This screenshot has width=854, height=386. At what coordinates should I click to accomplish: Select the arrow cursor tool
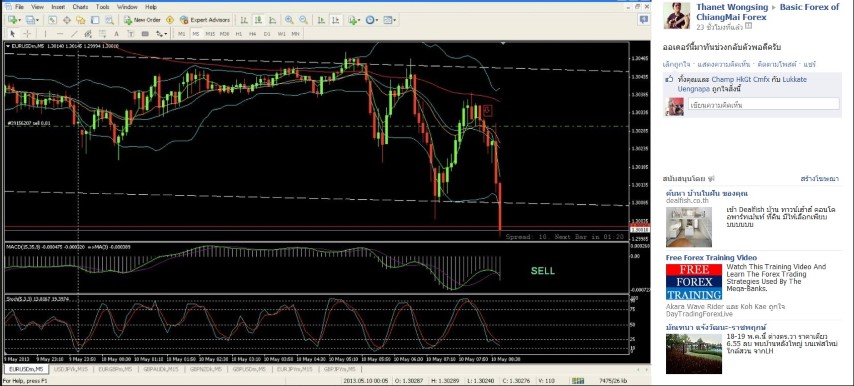pos(12,33)
